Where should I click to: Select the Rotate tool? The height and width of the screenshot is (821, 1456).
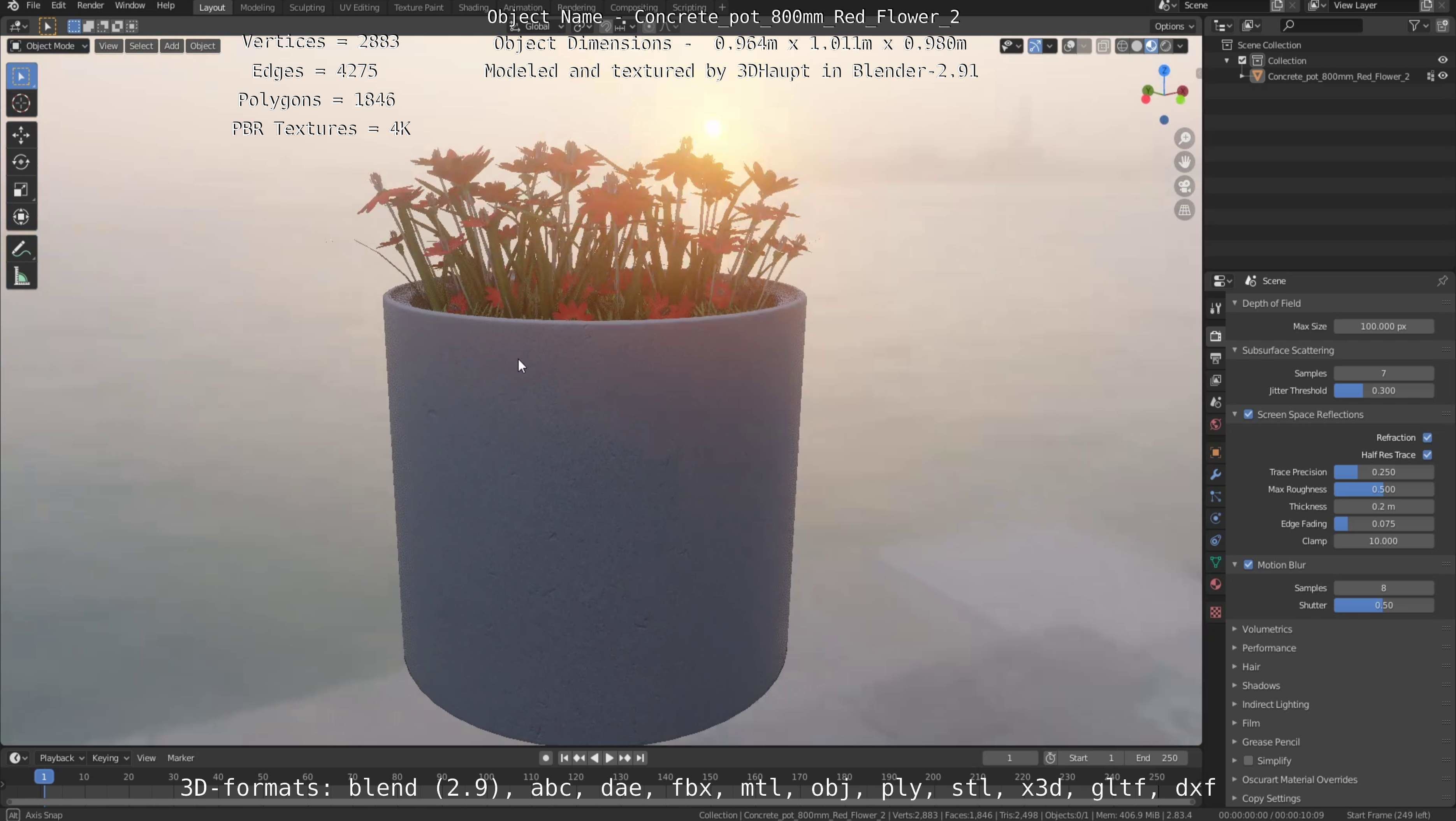click(21, 162)
